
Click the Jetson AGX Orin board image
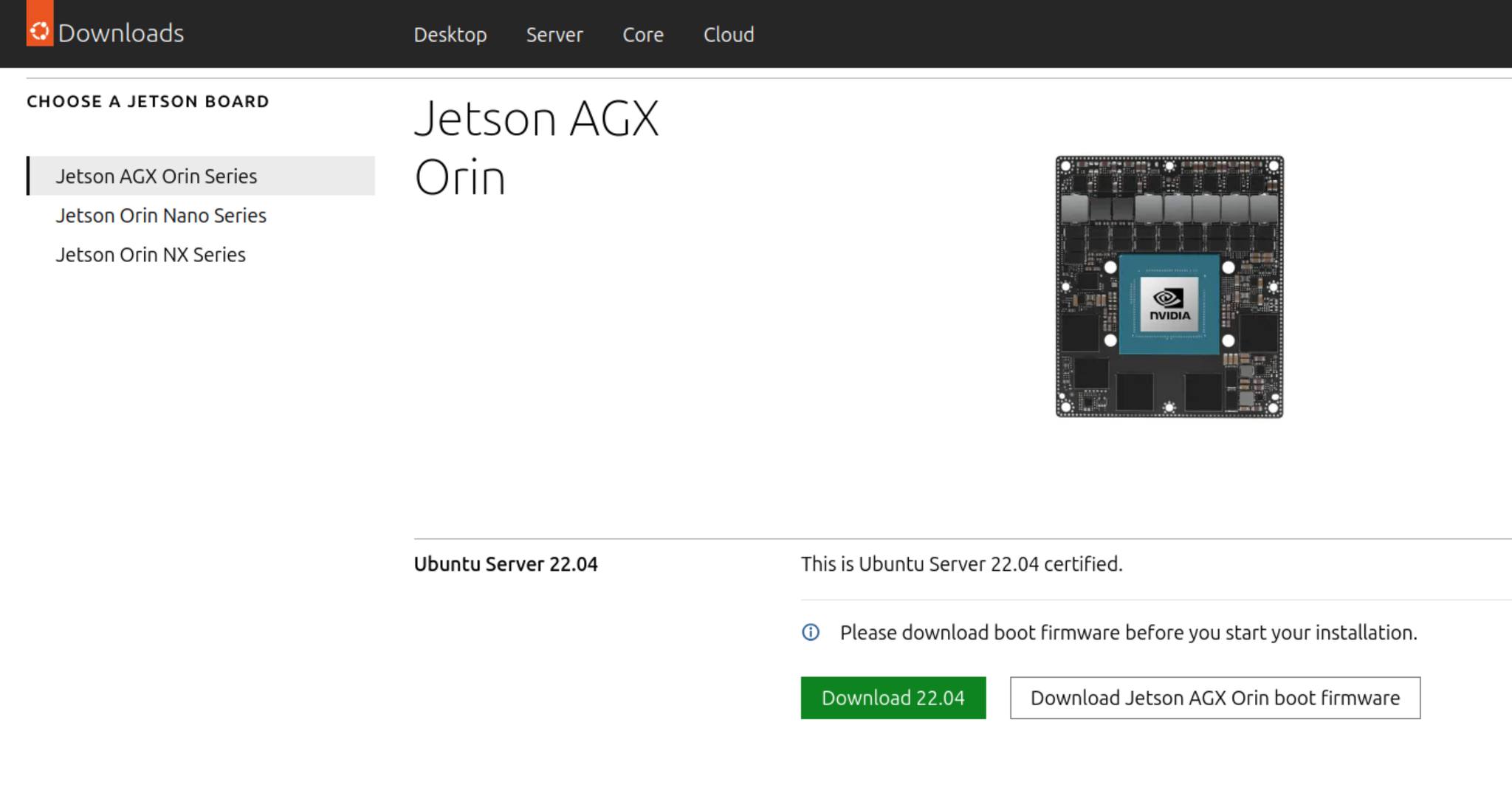coord(1169,287)
